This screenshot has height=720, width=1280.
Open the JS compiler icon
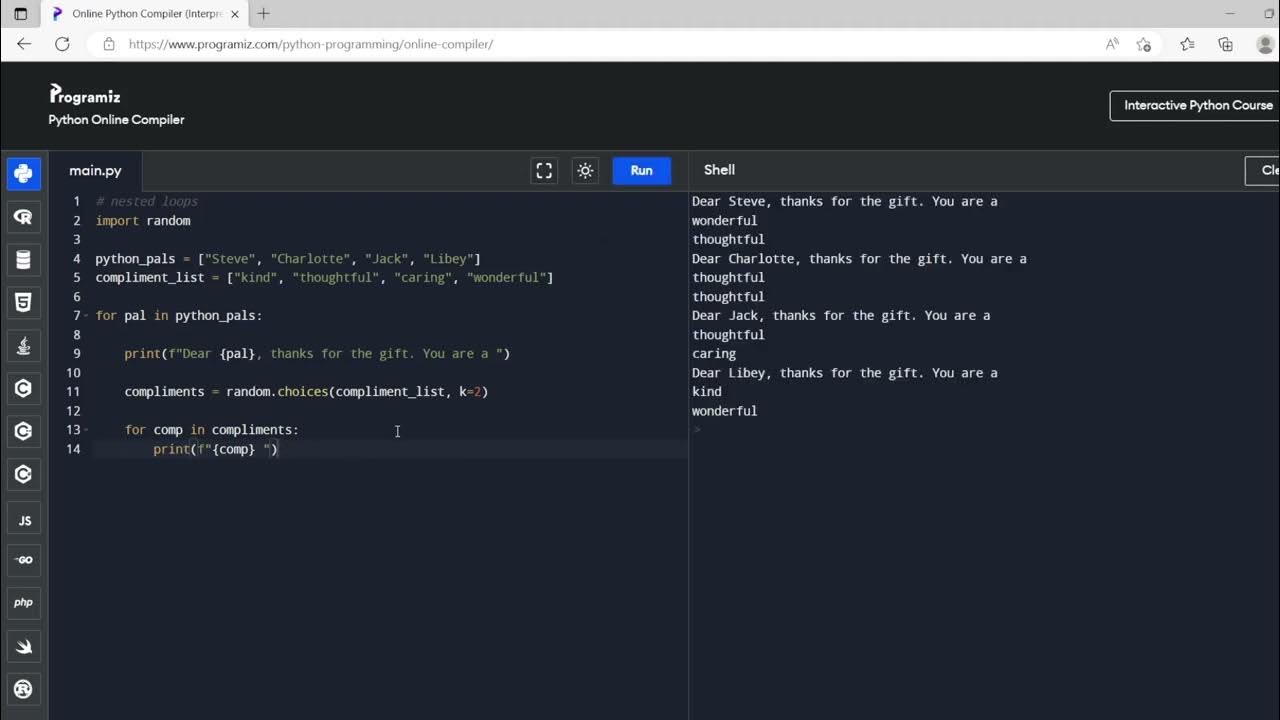pyautogui.click(x=24, y=520)
